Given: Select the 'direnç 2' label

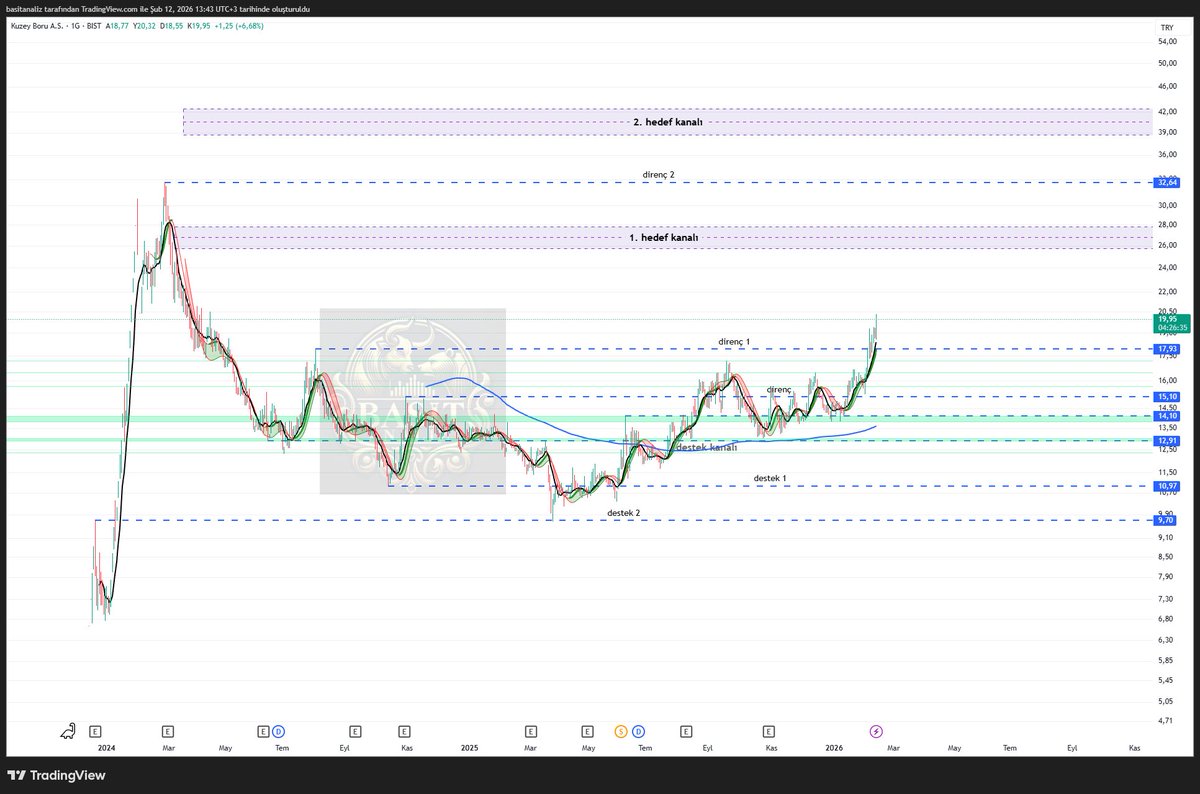Looking at the screenshot, I should click(x=659, y=174).
